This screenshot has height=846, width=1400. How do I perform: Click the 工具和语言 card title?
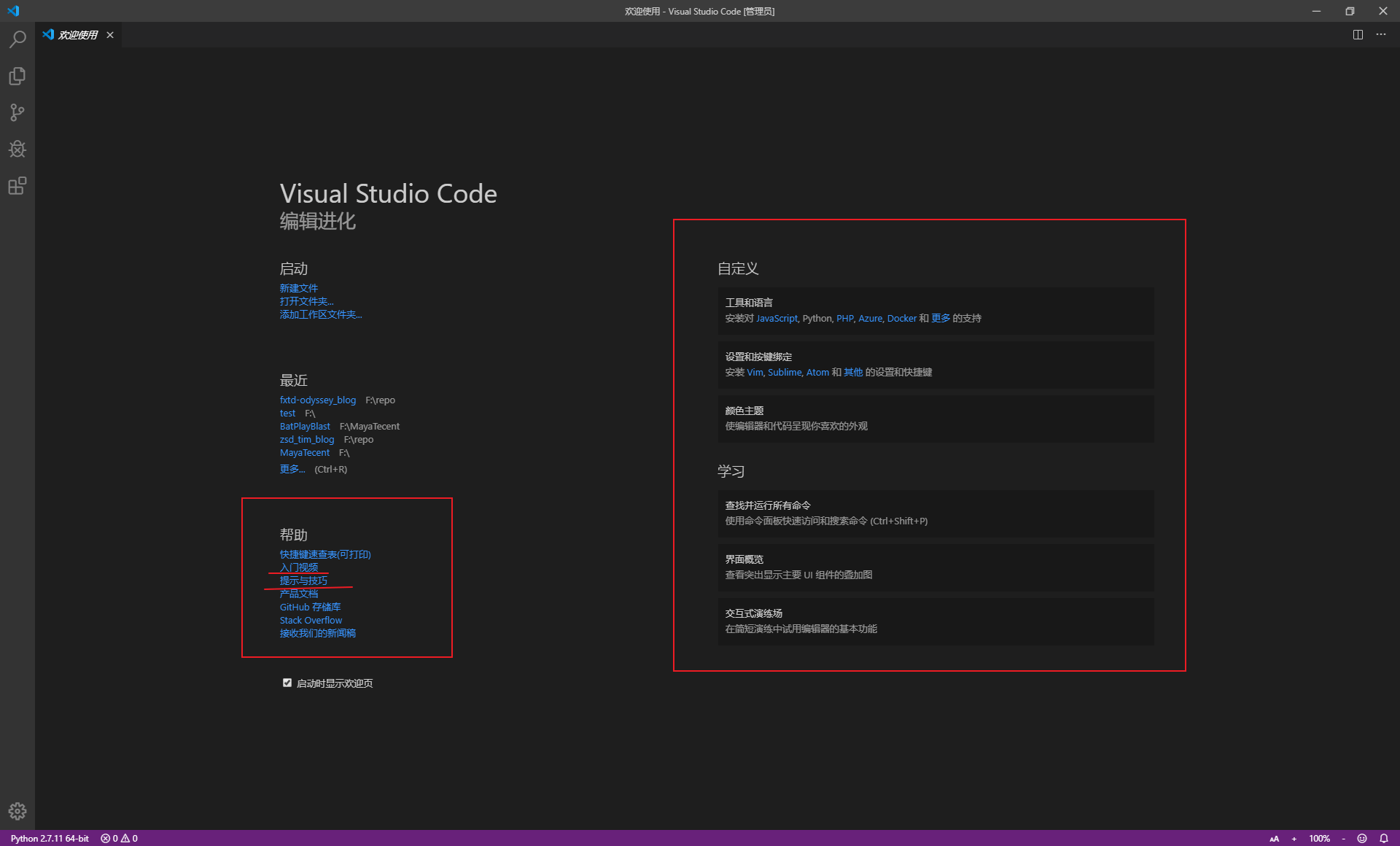749,303
